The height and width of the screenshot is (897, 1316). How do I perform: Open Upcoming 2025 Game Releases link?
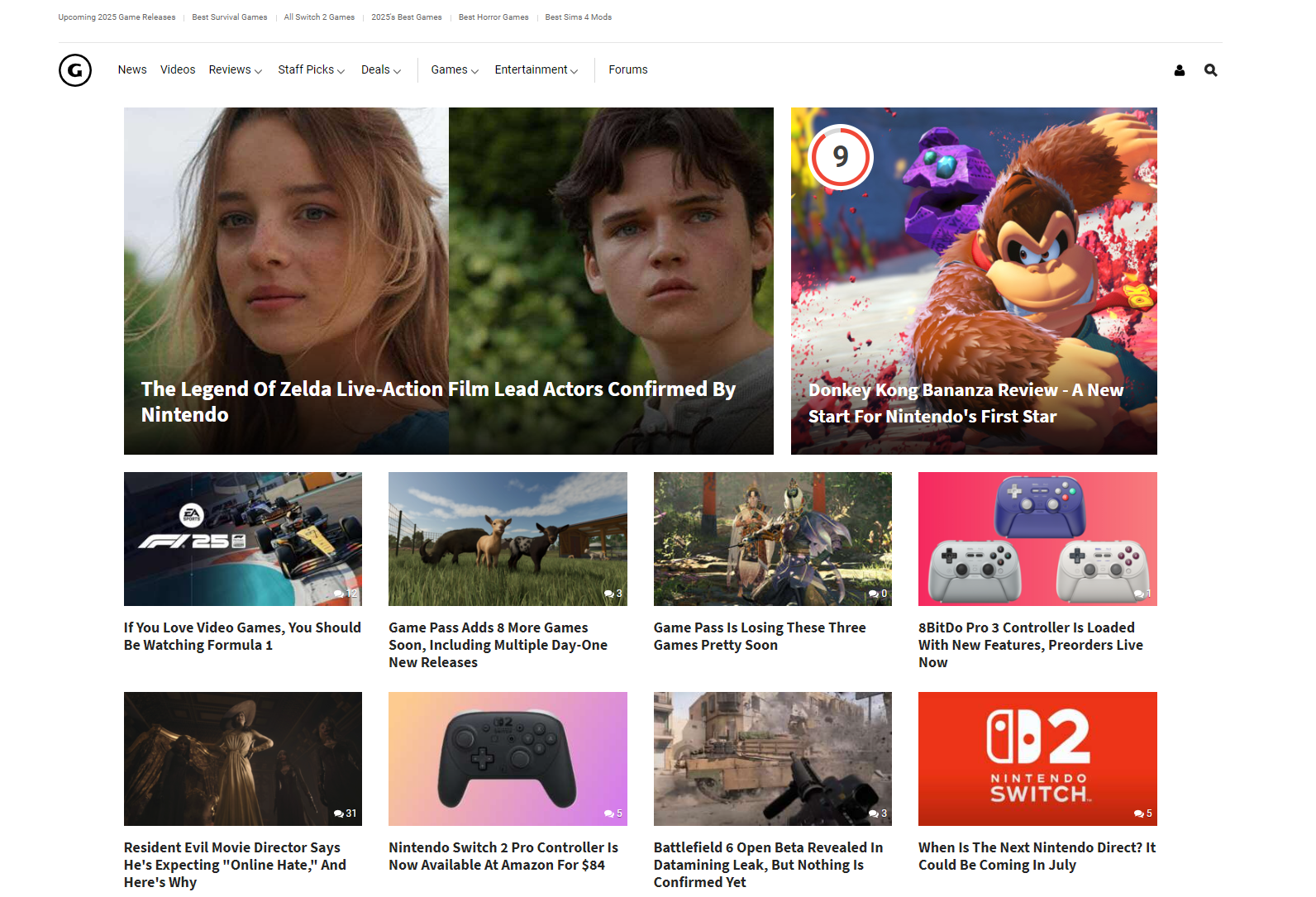(117, 17)
